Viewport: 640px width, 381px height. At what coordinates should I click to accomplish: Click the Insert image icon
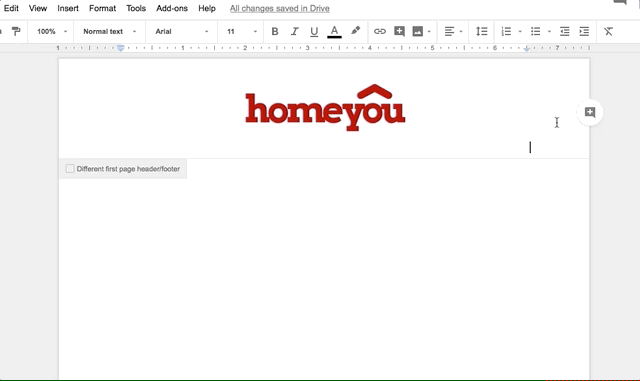pyautogui.click(x=418, y=31)
